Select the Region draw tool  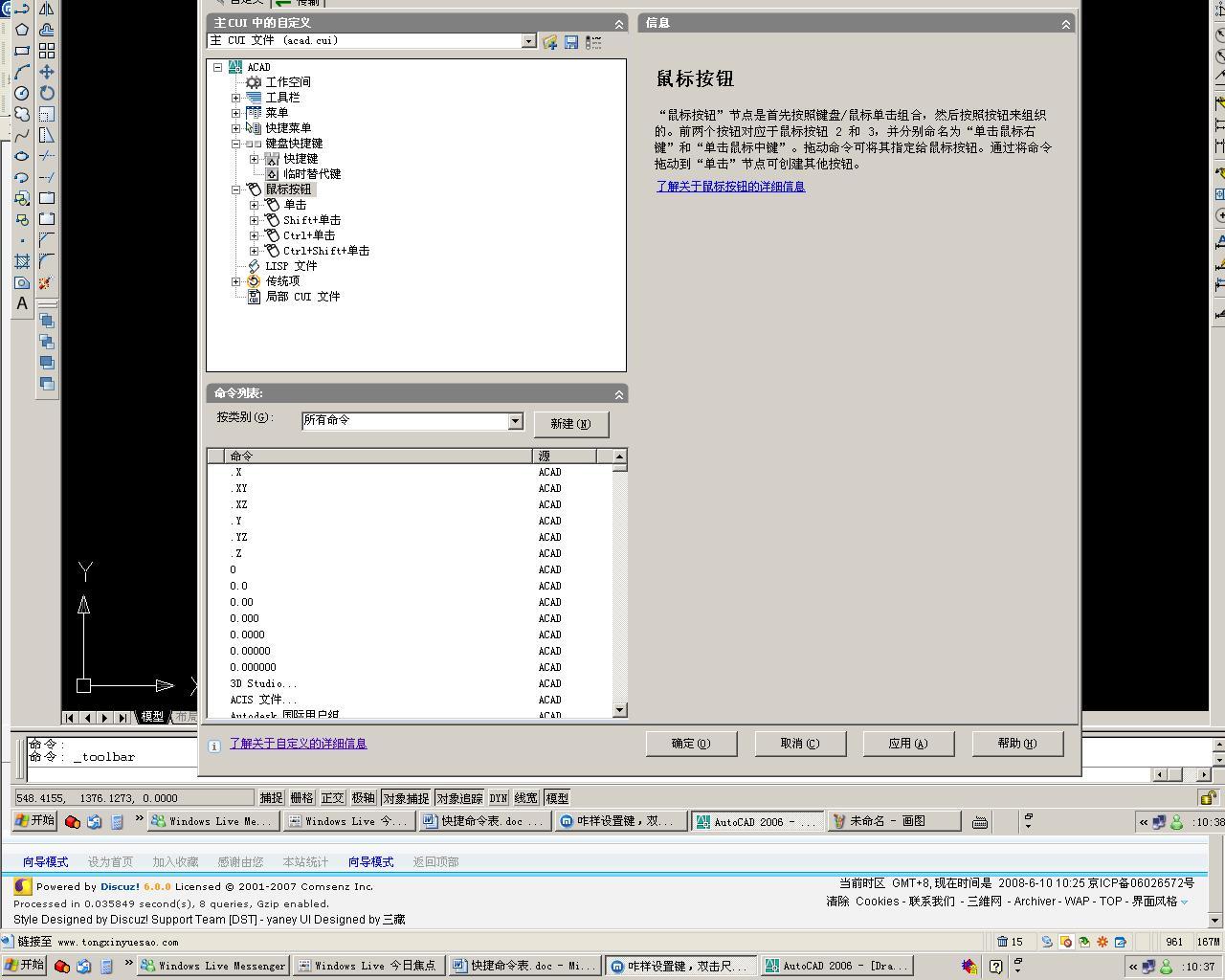(x=22, y=282)
